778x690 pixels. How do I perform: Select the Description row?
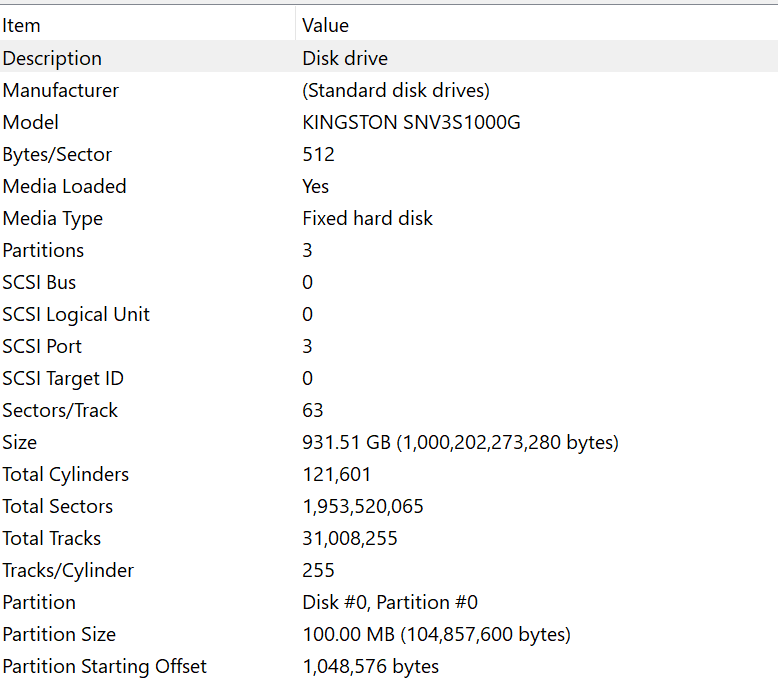52,58
